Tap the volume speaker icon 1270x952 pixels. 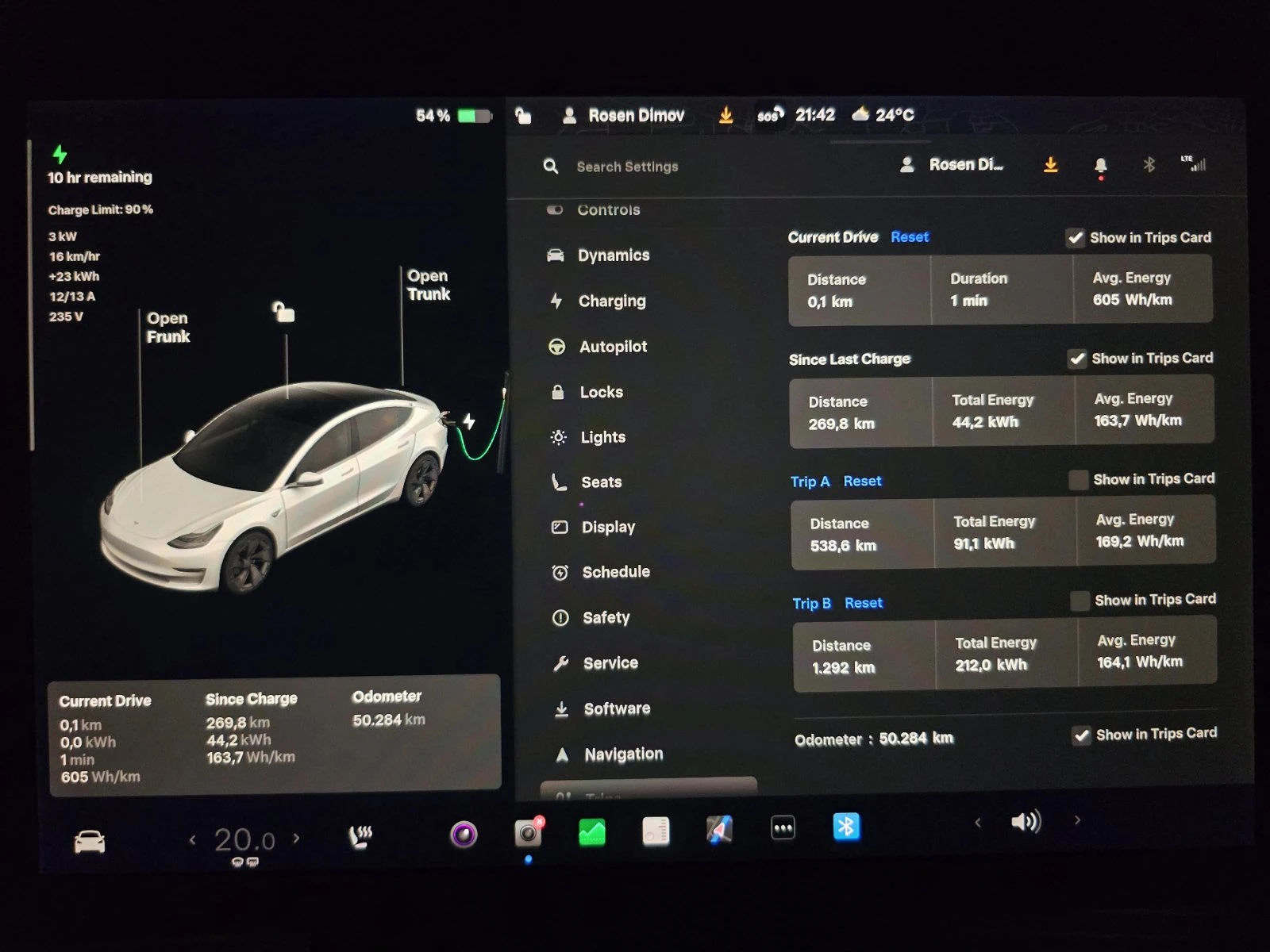click(1026, 821)
